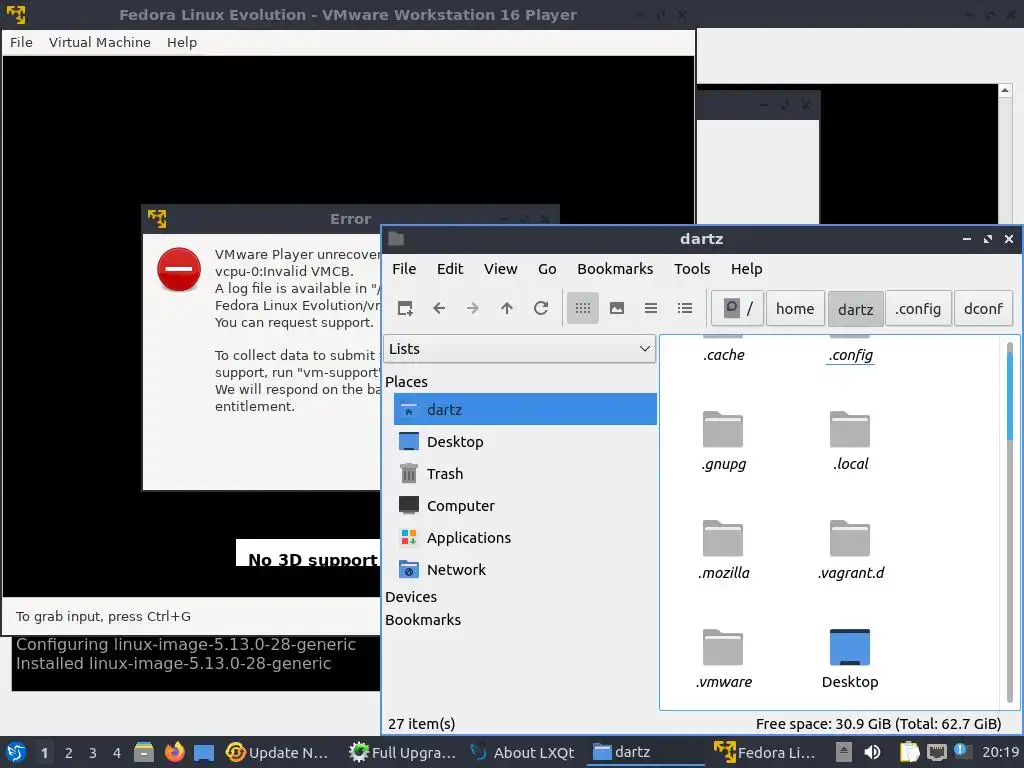Open the LXQt application menu
Viewport: 1024px width, 768px height.
click(x=16, y=752)
